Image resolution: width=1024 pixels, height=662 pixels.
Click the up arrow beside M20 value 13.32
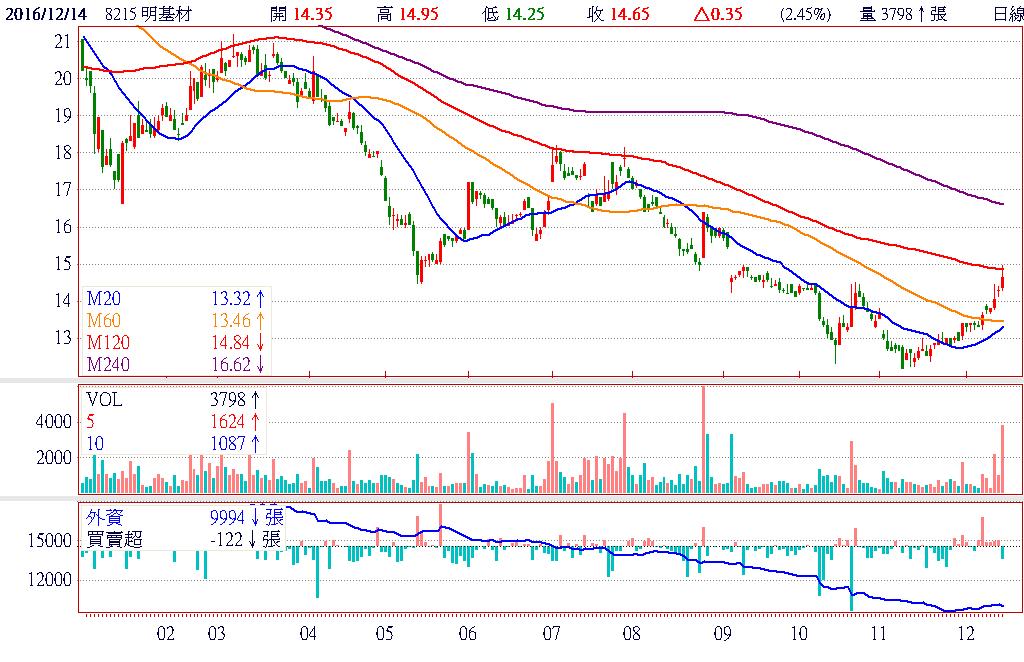260,298
